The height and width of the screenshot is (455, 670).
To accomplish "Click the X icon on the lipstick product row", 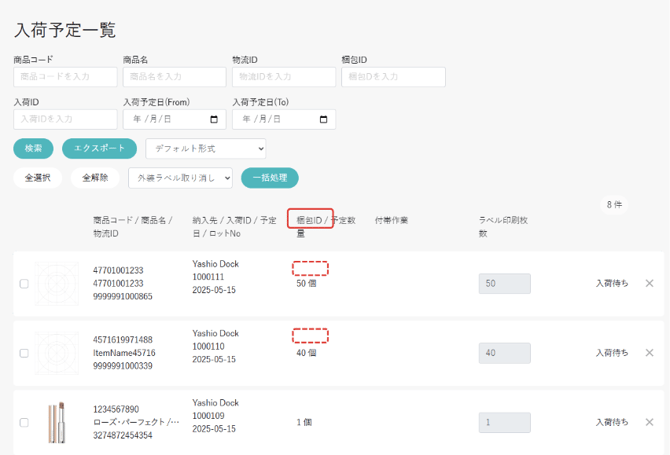I will pos(649,422).
